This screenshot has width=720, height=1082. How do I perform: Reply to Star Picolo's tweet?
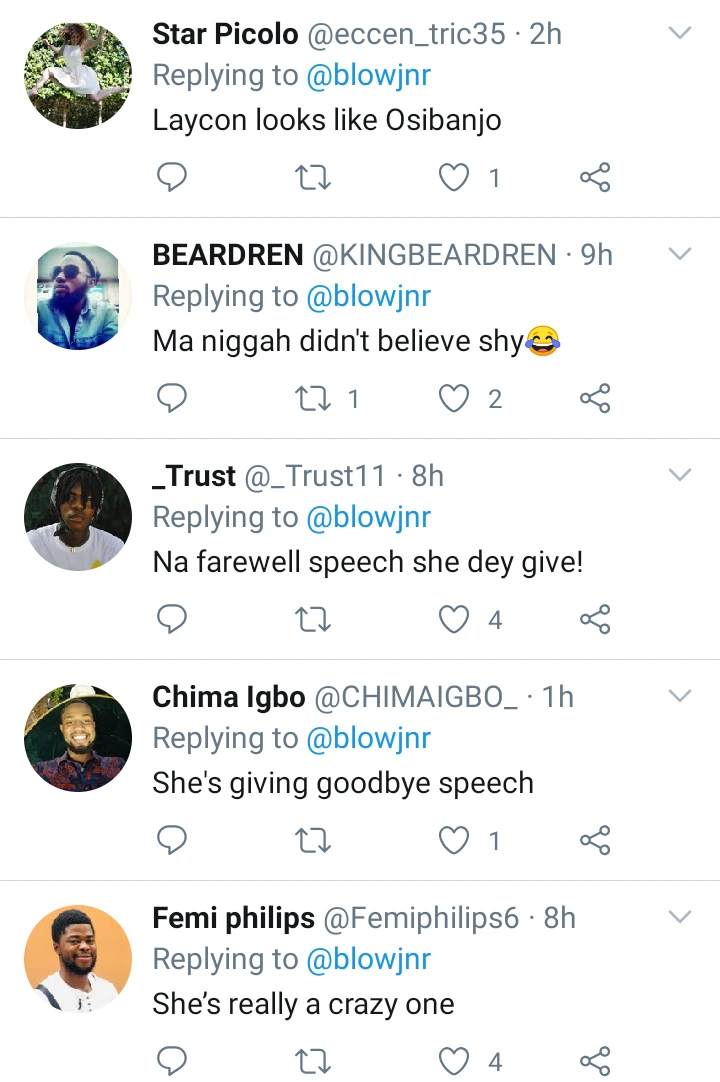coord(173,178)
